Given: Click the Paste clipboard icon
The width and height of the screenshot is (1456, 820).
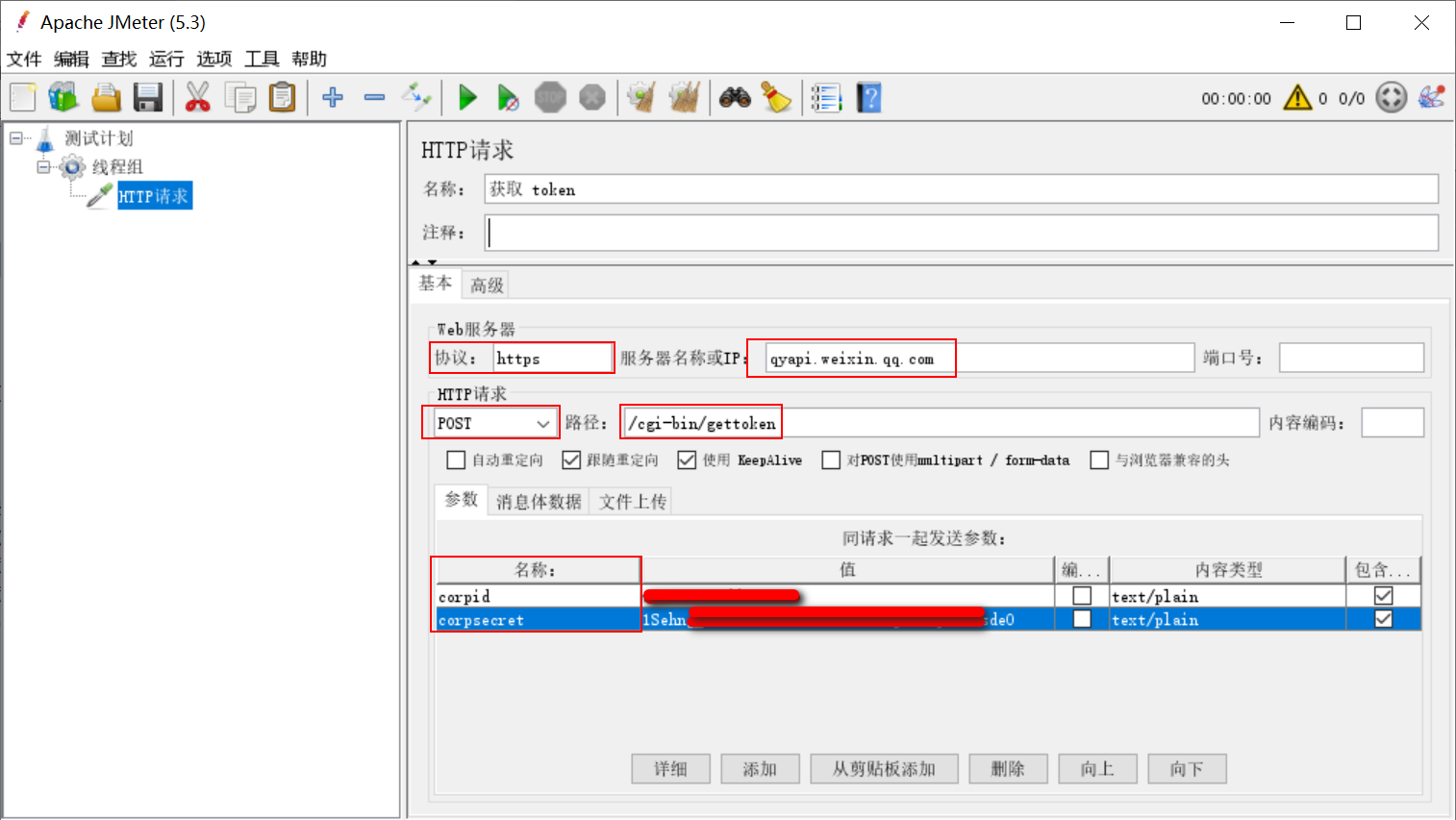Looking at the screenshot, I should click(282, 97).
